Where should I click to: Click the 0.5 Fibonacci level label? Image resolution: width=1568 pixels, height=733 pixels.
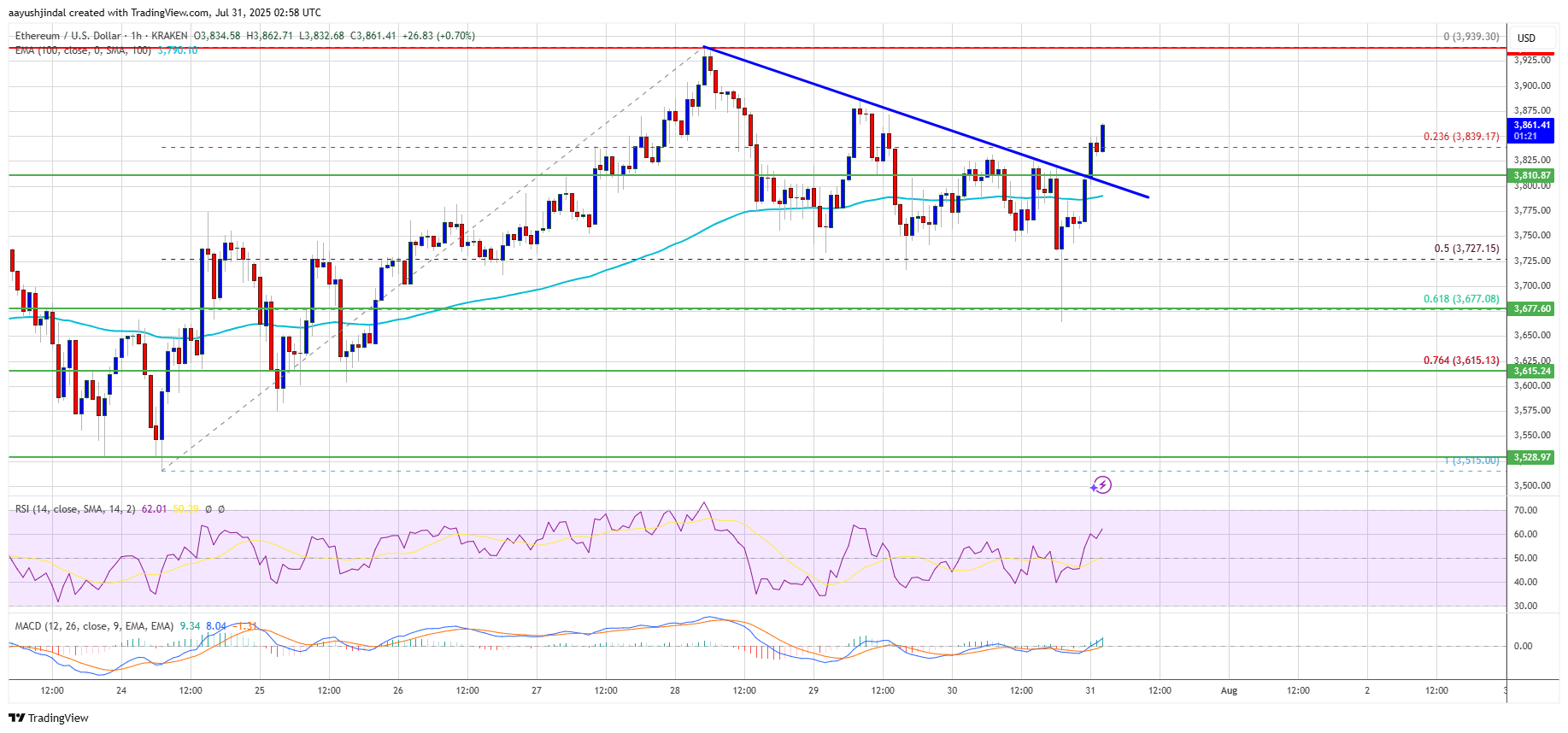pos(1465,249)
